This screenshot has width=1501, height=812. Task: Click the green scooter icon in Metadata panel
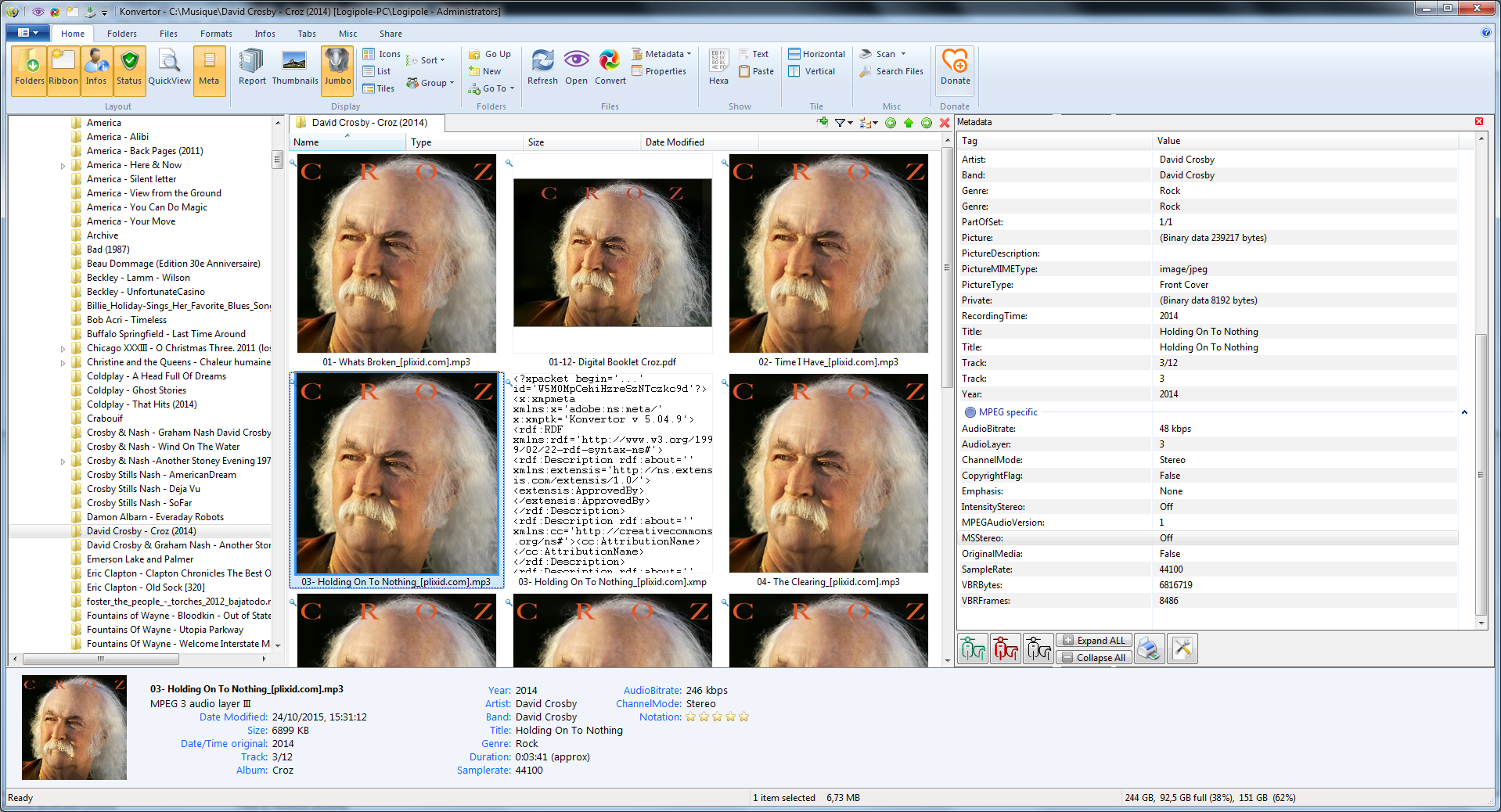pyautogui.click(x=973, y=649)
